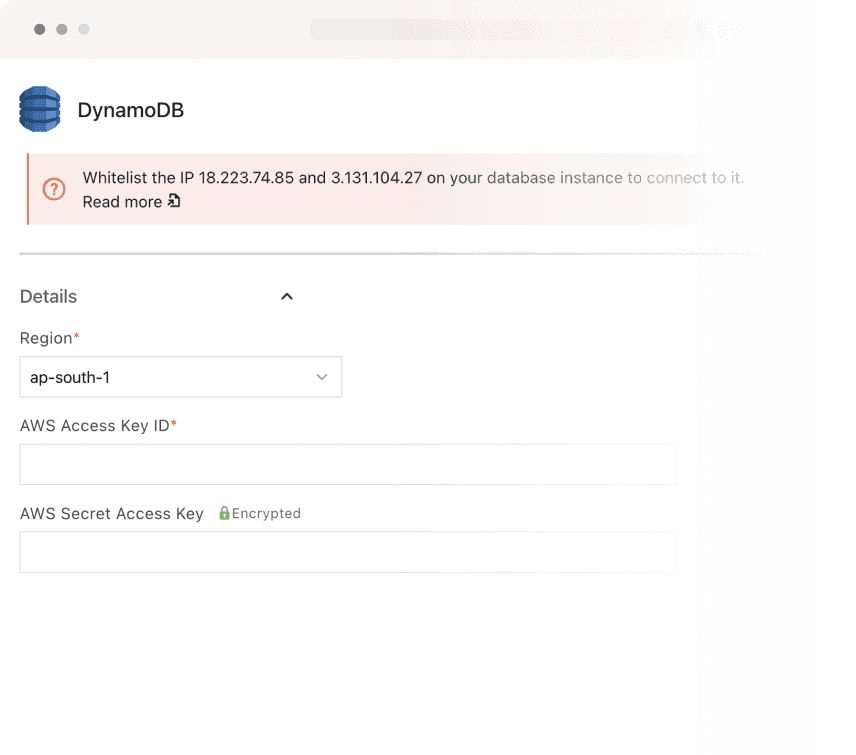
Task: Click the external link icon beside Read more
Action: 172,202
